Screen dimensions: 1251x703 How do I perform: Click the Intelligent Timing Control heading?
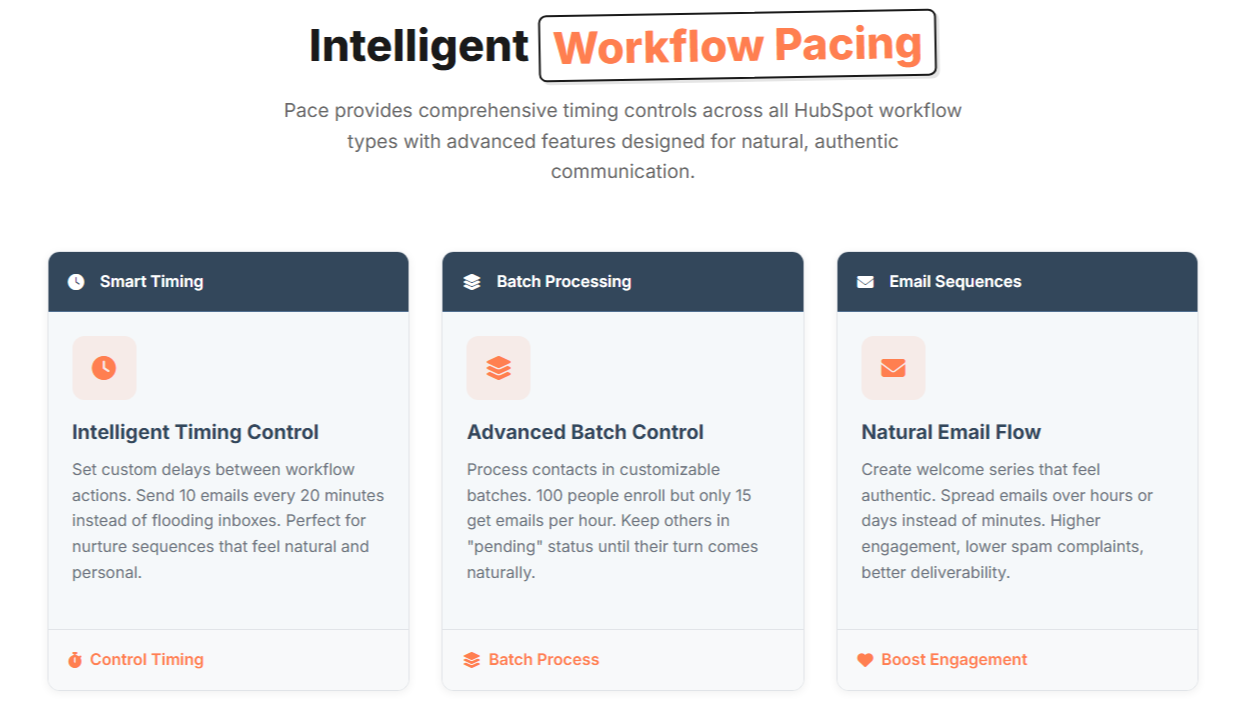[195, 432]
